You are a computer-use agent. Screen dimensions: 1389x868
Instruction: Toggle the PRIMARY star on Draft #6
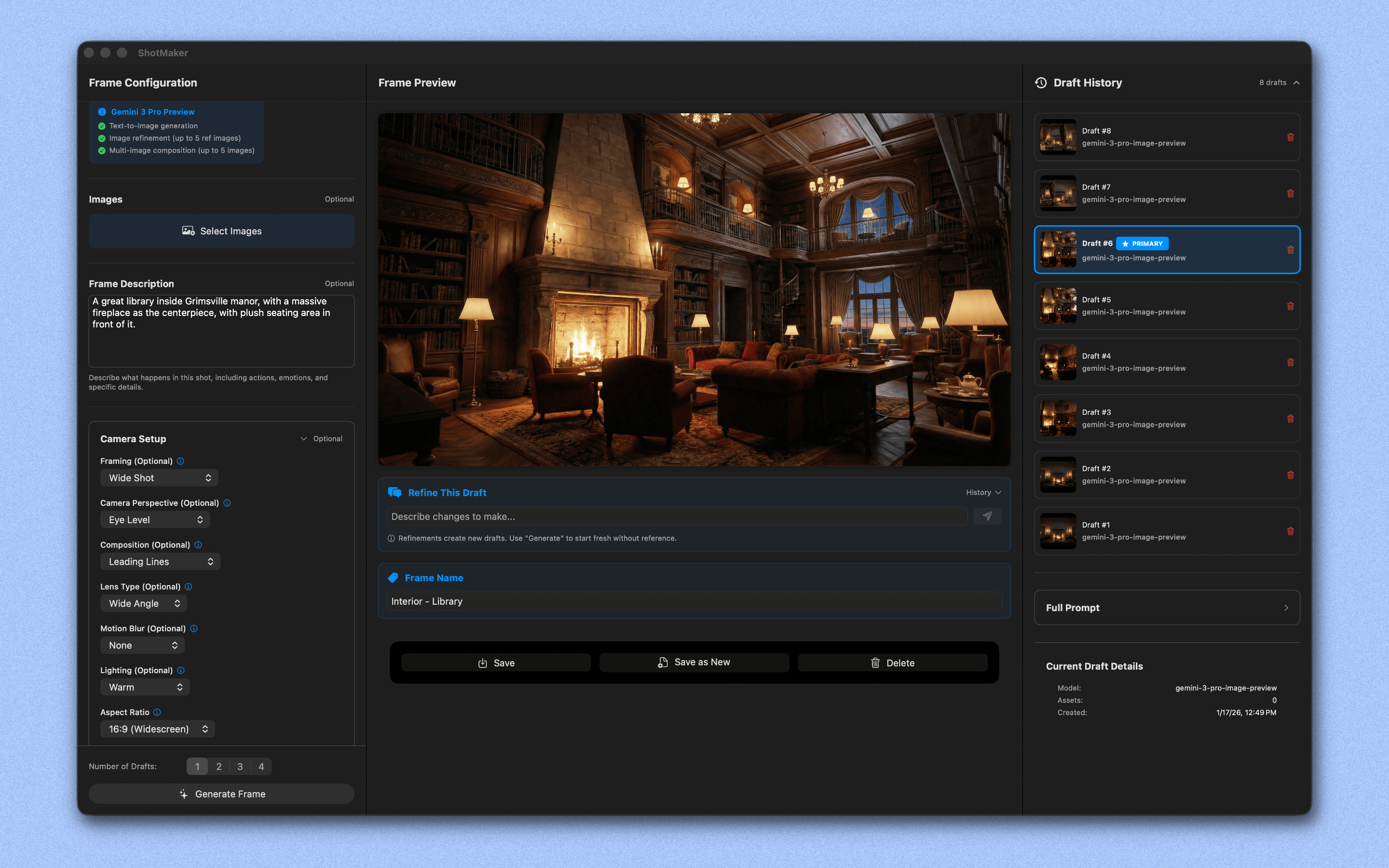click(1125, 244)
